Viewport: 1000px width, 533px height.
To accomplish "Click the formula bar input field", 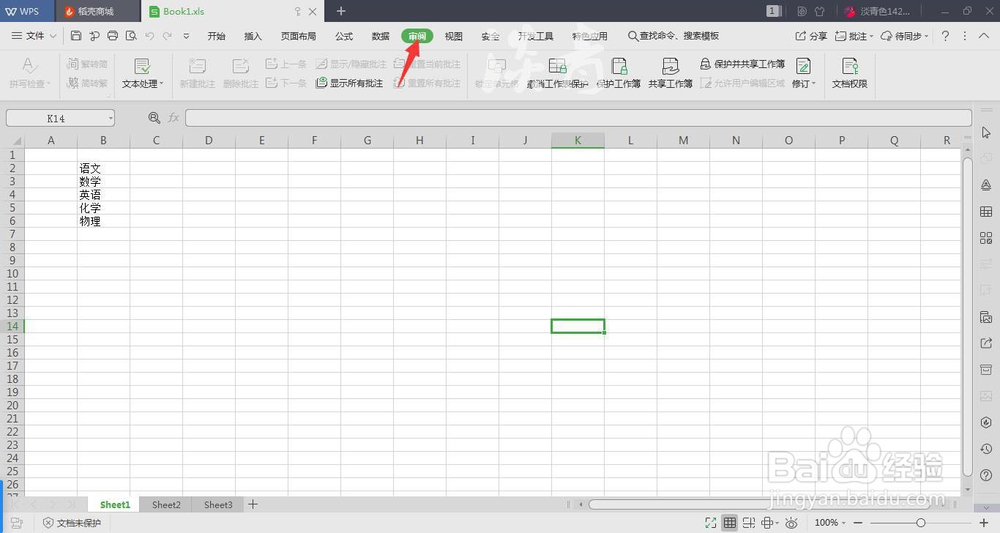I will (x=578, y=118).
